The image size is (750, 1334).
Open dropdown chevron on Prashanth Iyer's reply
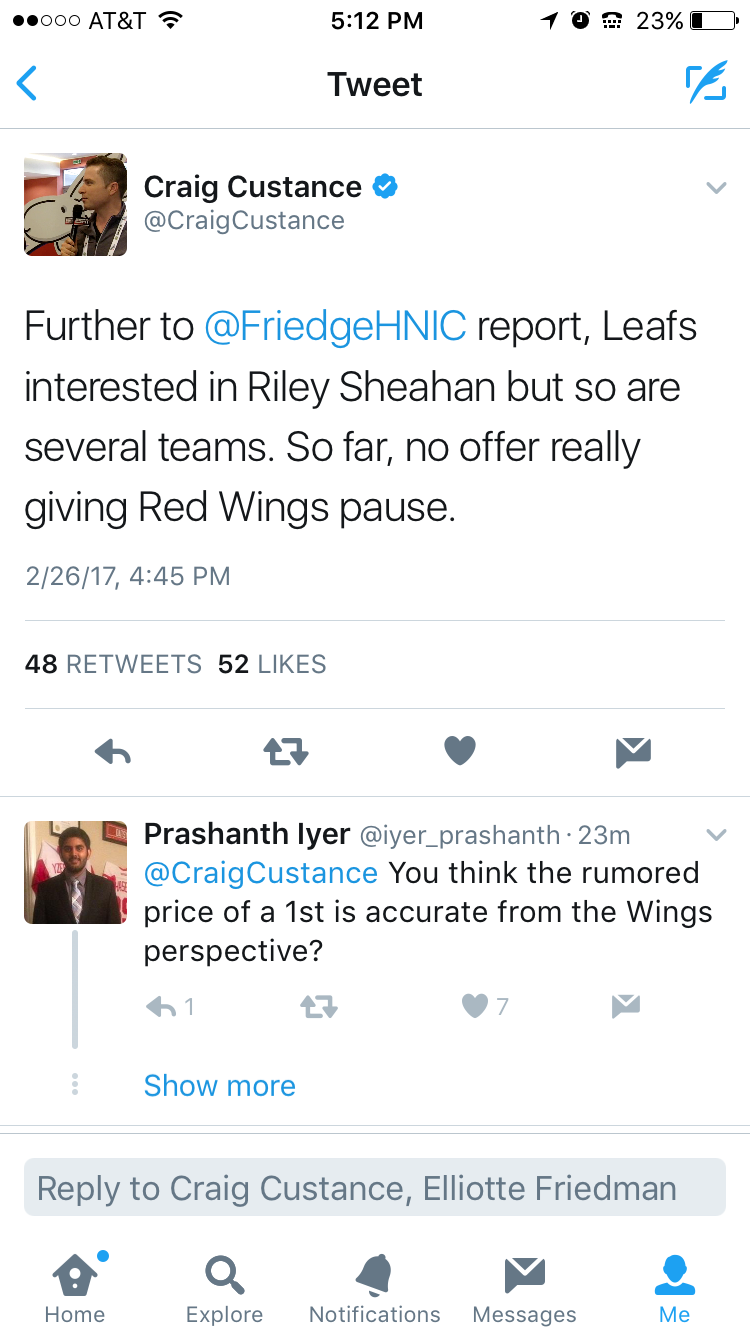point(716,834)
